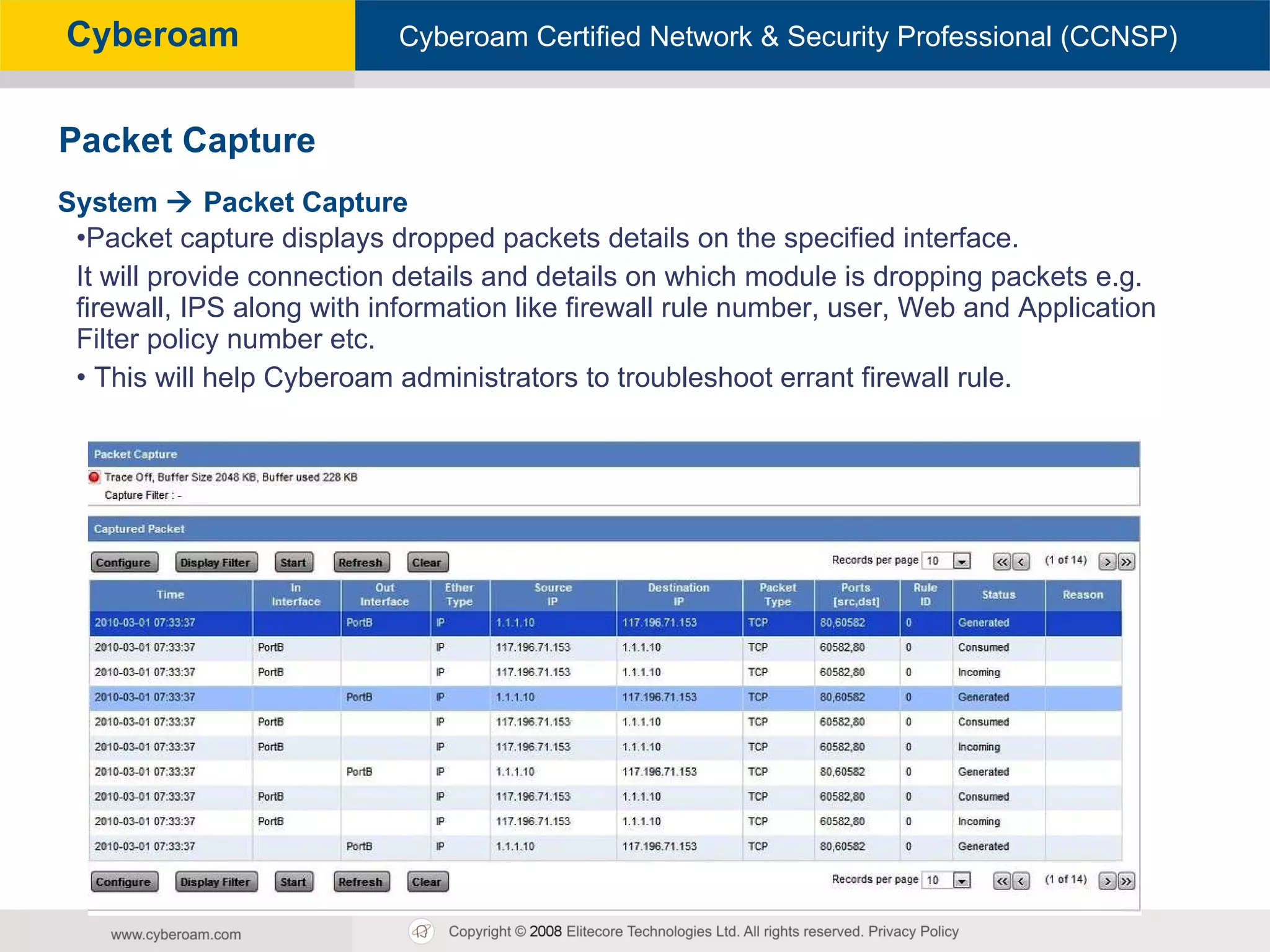Go to next page using top pager
Screen dimensions: 1270x952
(x=1108, y=562)
